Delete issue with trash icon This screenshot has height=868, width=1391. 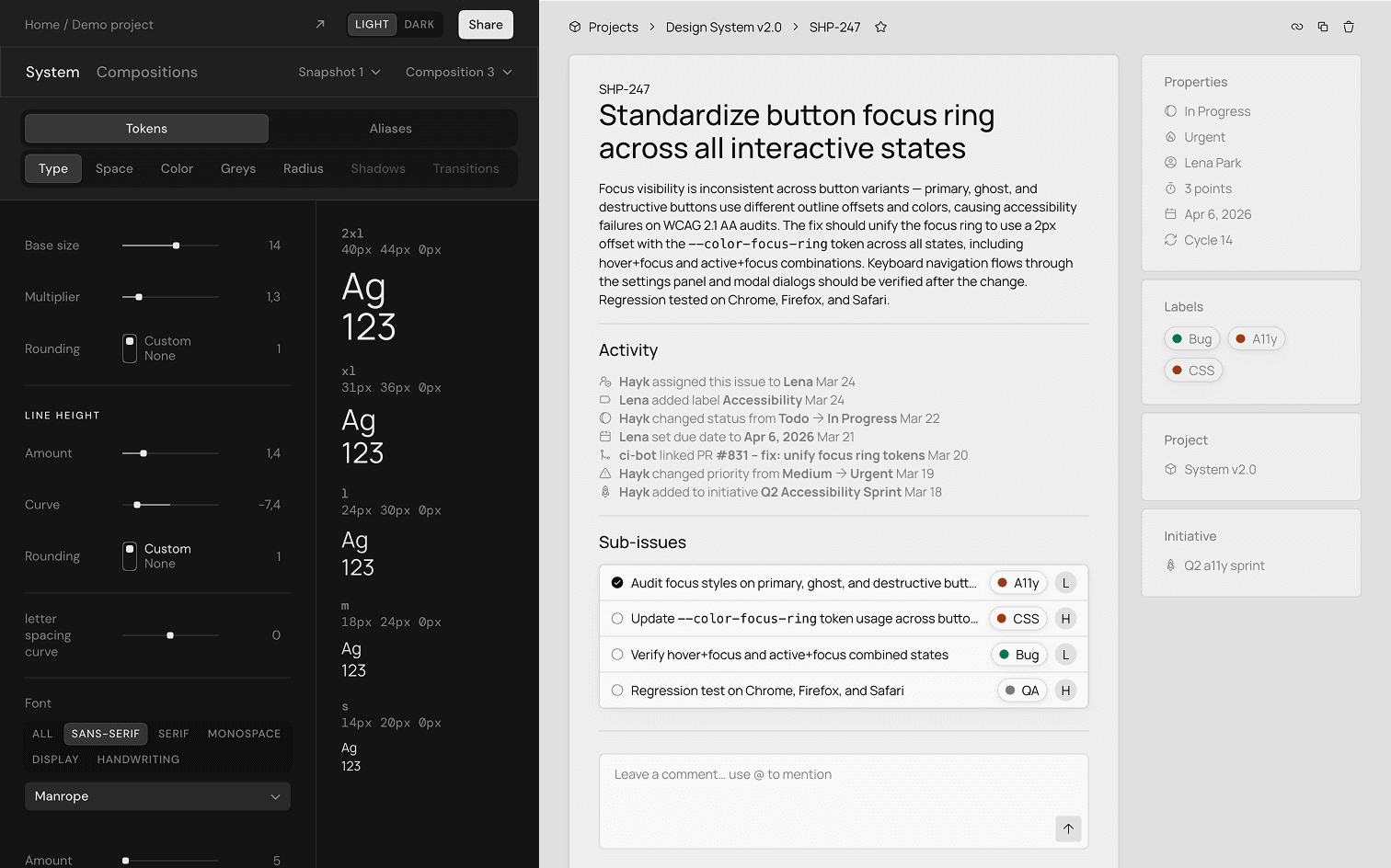coord(1349,27)
